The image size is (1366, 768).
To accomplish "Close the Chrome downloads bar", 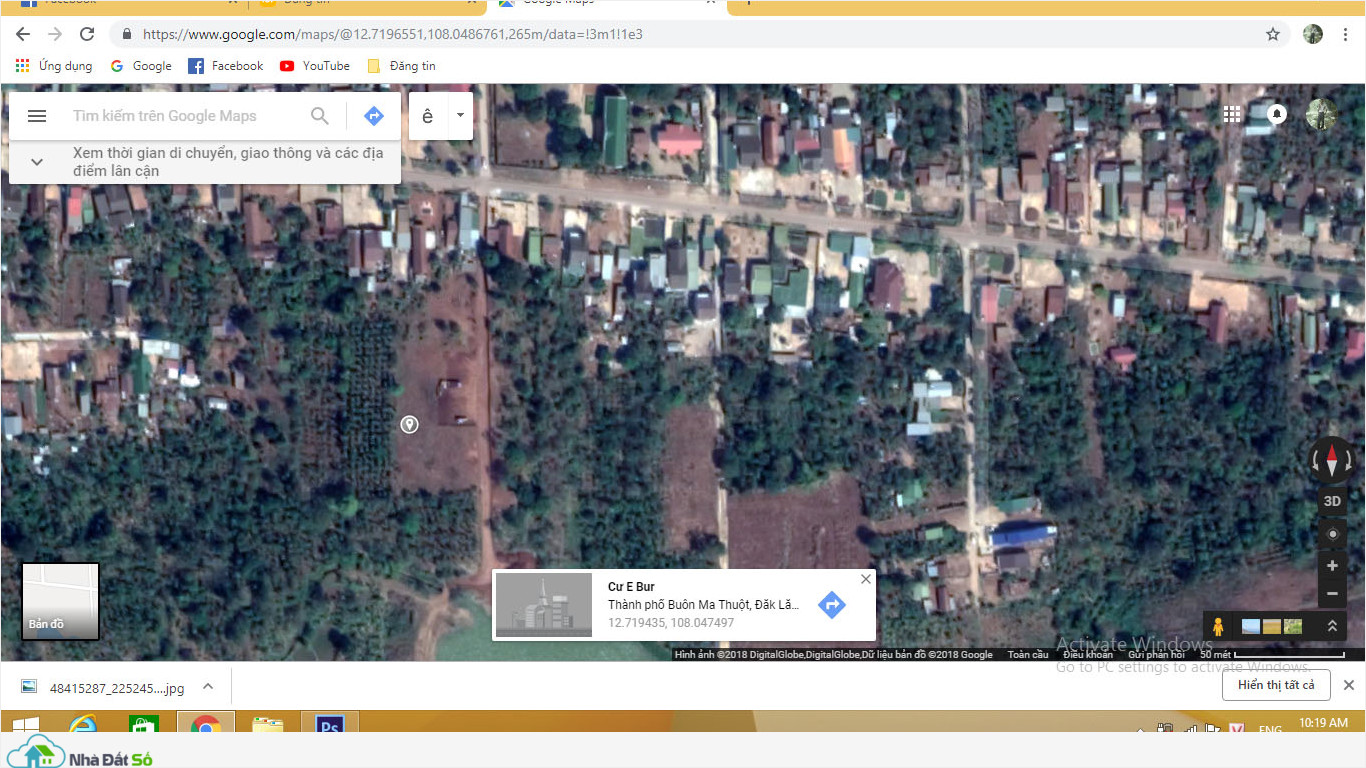I will 1348,685.
